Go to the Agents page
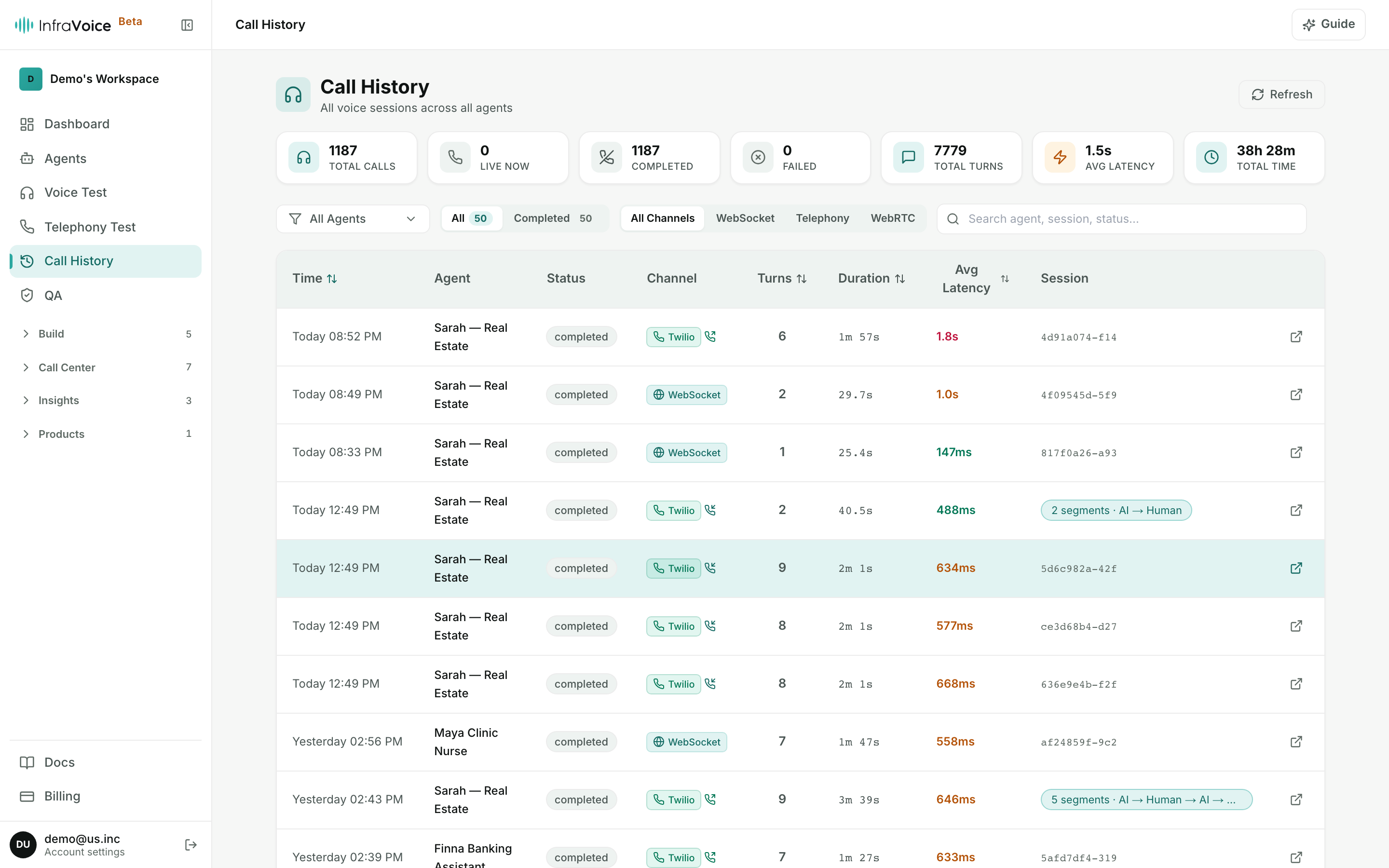1389x868 pixels. [106, 159]
